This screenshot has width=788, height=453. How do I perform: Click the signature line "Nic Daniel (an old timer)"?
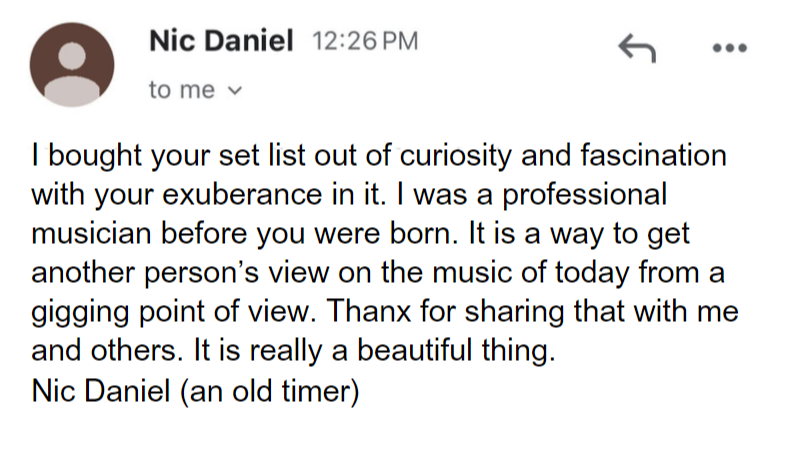tap(195, 389)
